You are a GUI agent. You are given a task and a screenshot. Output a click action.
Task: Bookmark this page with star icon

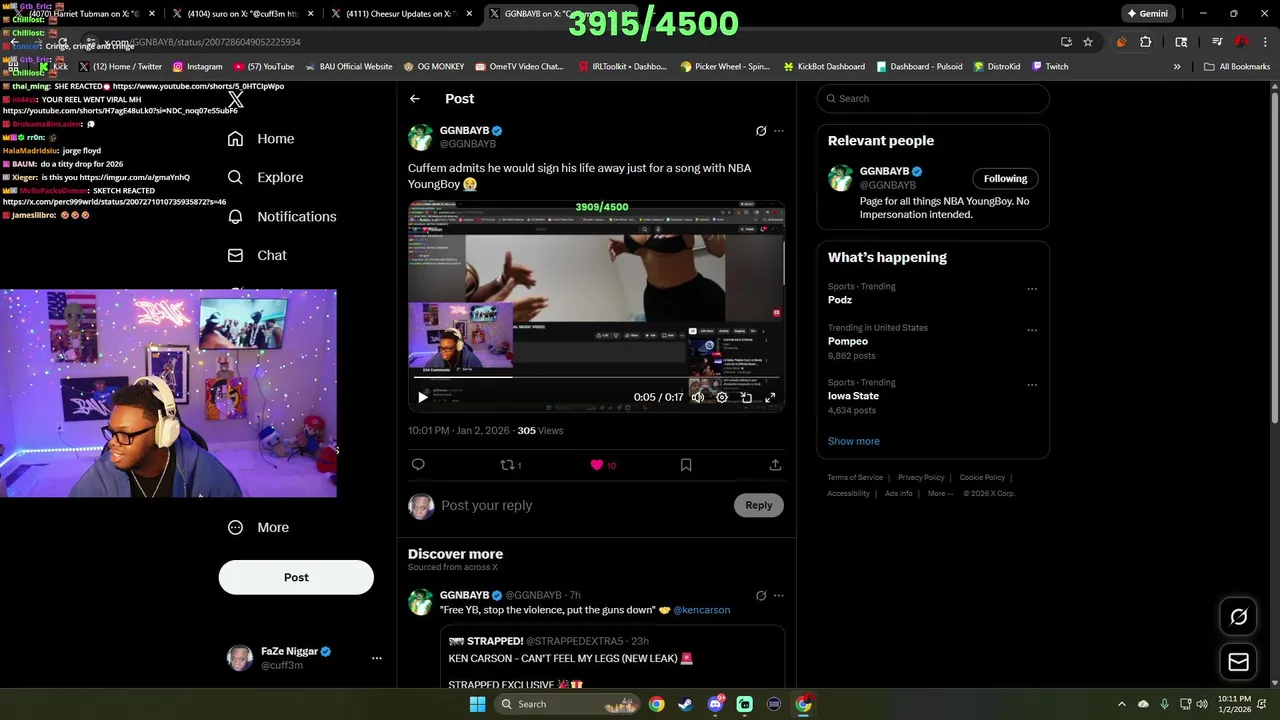click(1088, 42)
